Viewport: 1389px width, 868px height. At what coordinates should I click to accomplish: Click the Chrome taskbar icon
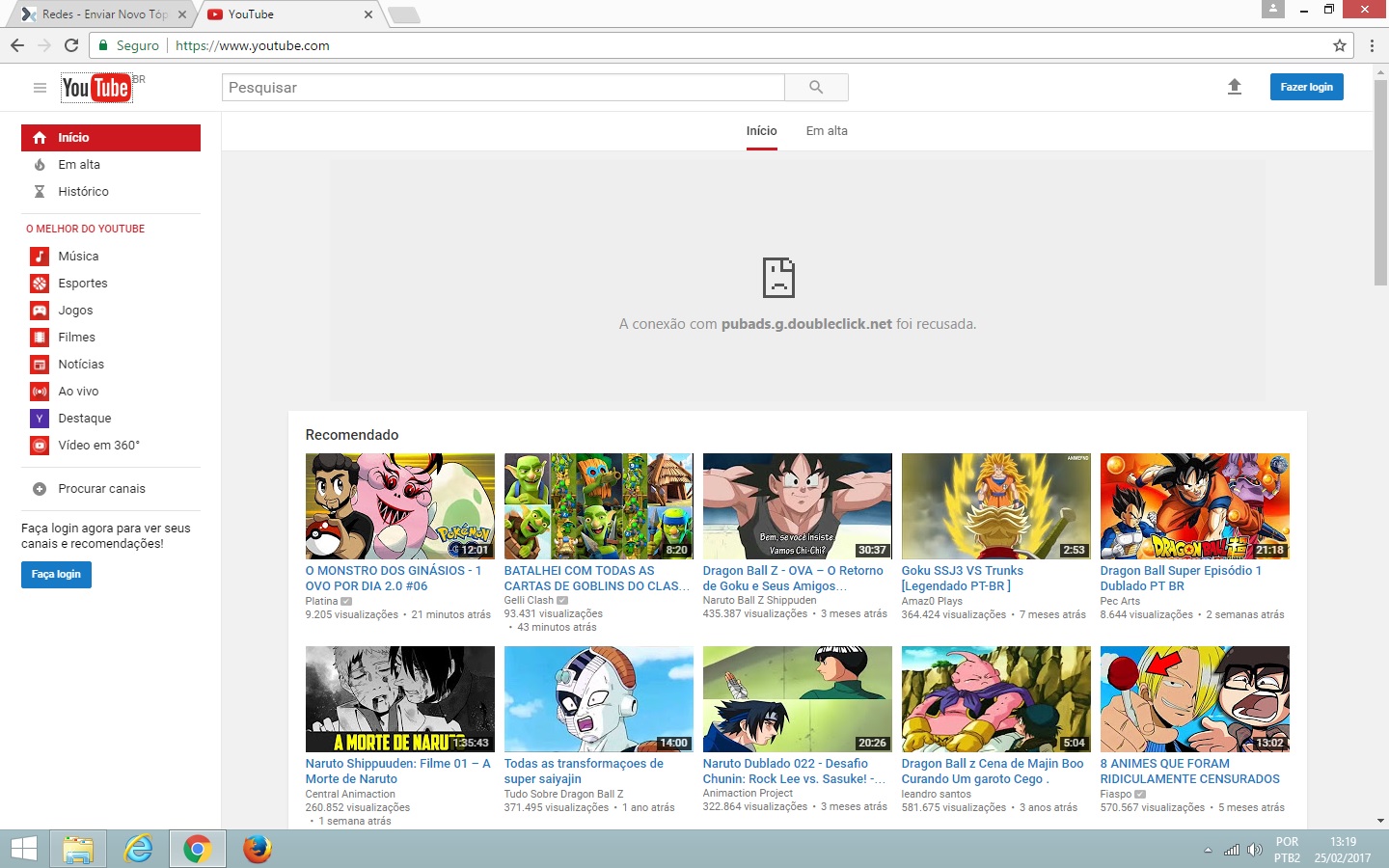point(197,849)
